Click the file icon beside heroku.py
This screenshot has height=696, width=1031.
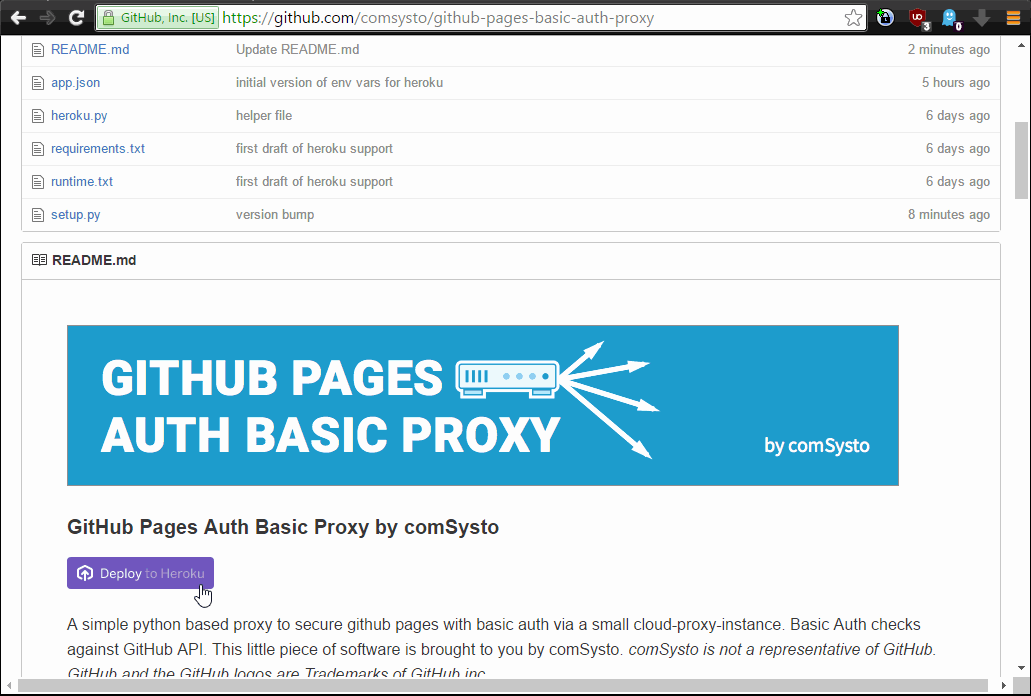click(x=38, y=116)
